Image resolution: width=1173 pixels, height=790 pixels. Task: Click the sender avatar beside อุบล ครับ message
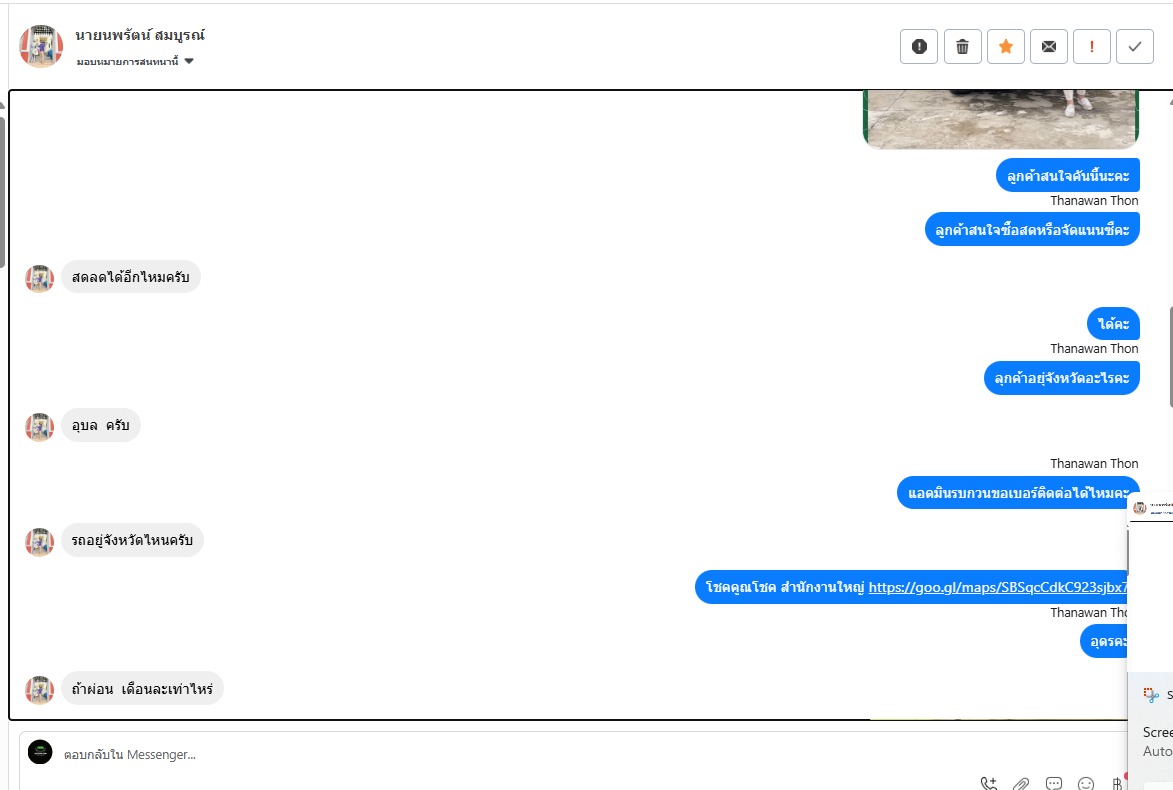pyautogui.click(x=40, y=427)
